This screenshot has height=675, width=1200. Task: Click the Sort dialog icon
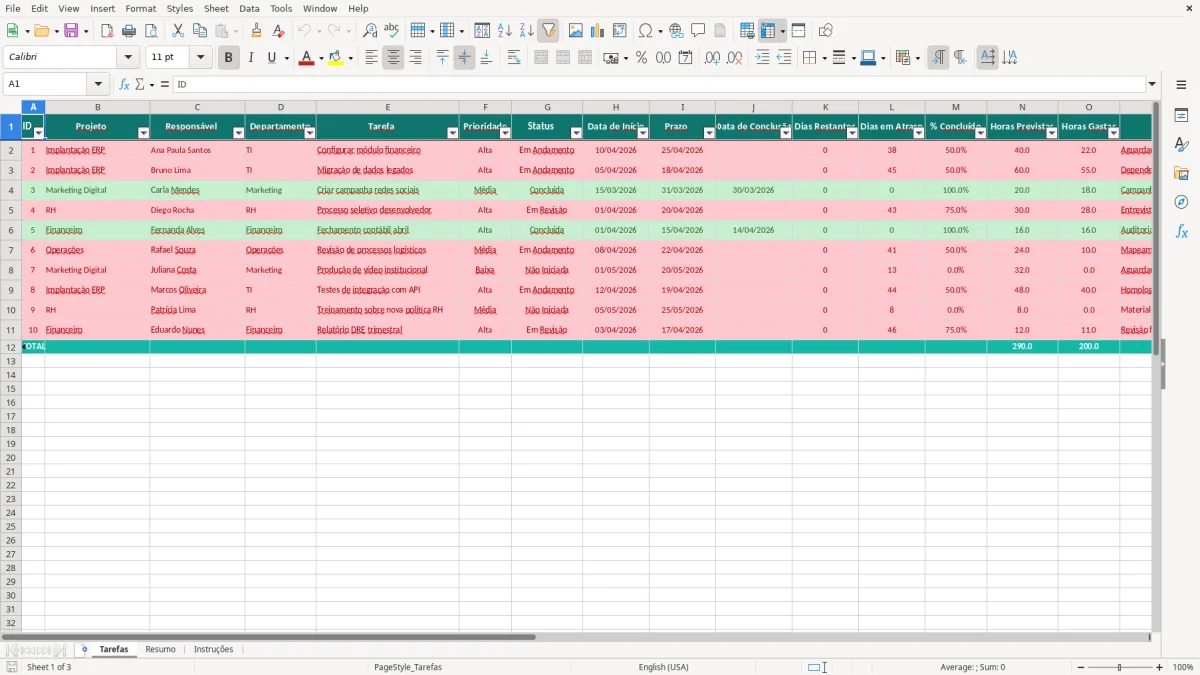point(482,31)
